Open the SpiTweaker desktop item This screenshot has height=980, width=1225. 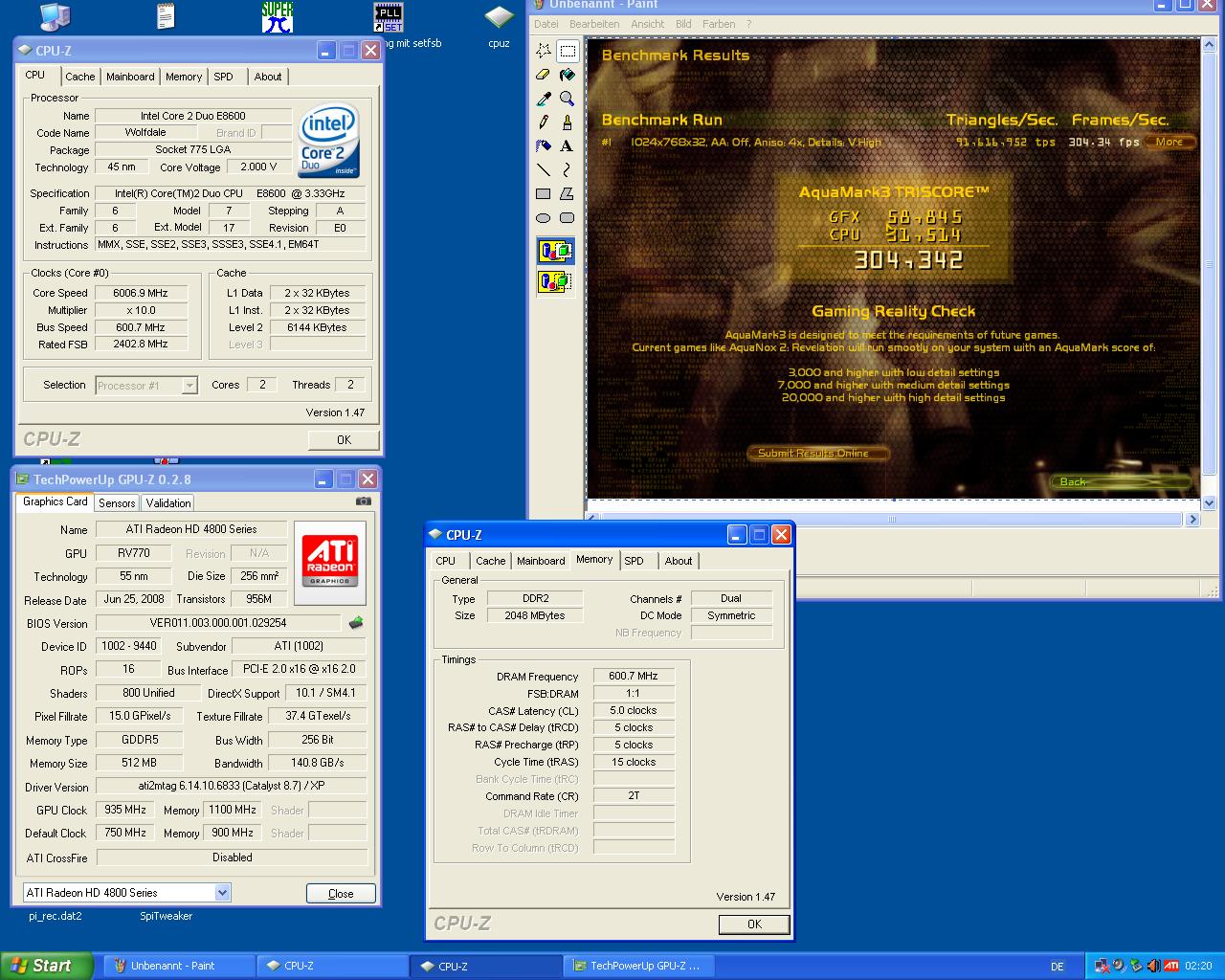tap(166, 916)
